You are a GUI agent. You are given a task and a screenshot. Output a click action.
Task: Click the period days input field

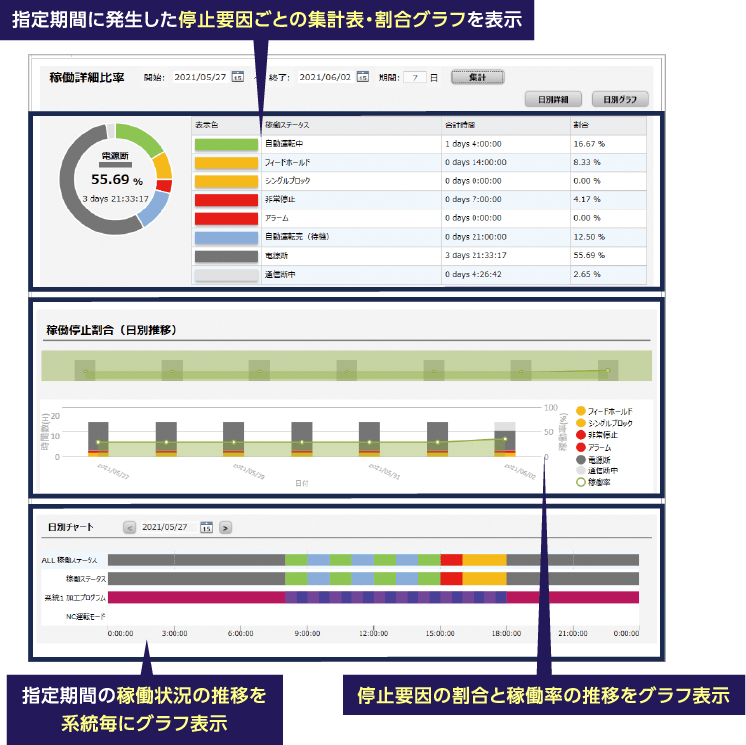417,77
